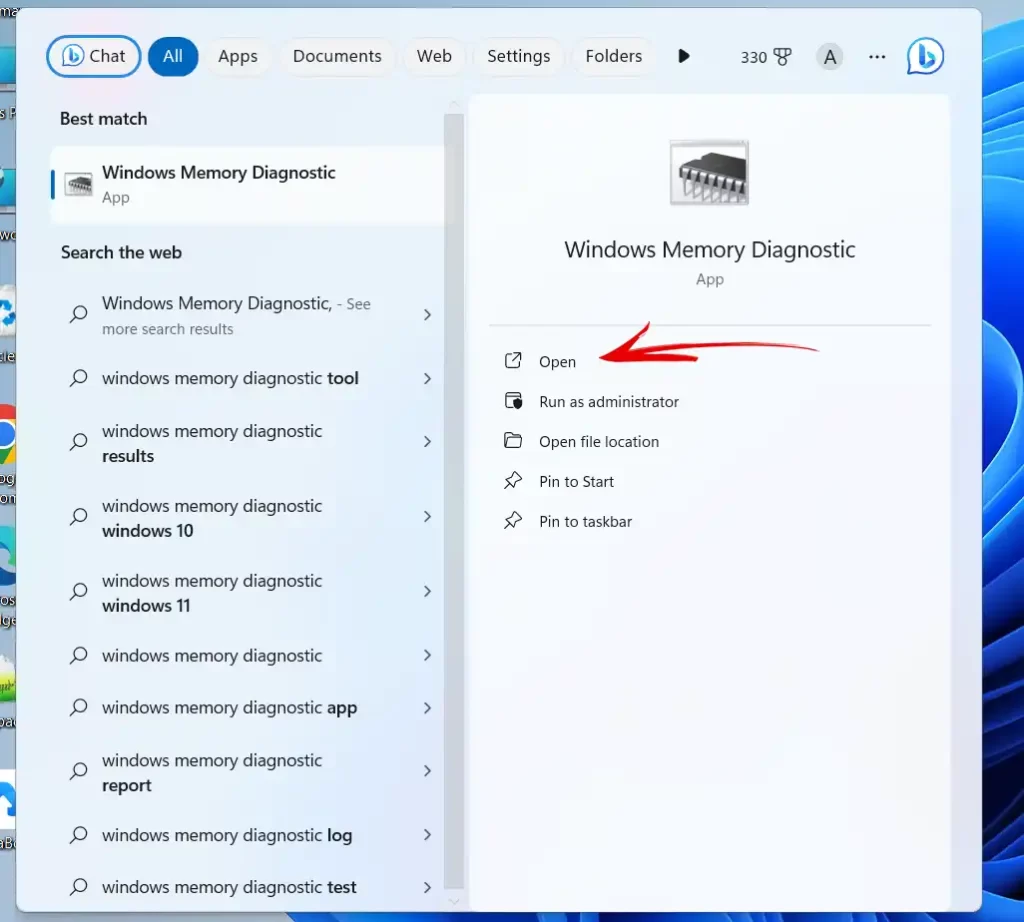Expand chevron for 'diagnostic report' suggestion
This screenshot has height=922, width=1024.
coord(427,771)
